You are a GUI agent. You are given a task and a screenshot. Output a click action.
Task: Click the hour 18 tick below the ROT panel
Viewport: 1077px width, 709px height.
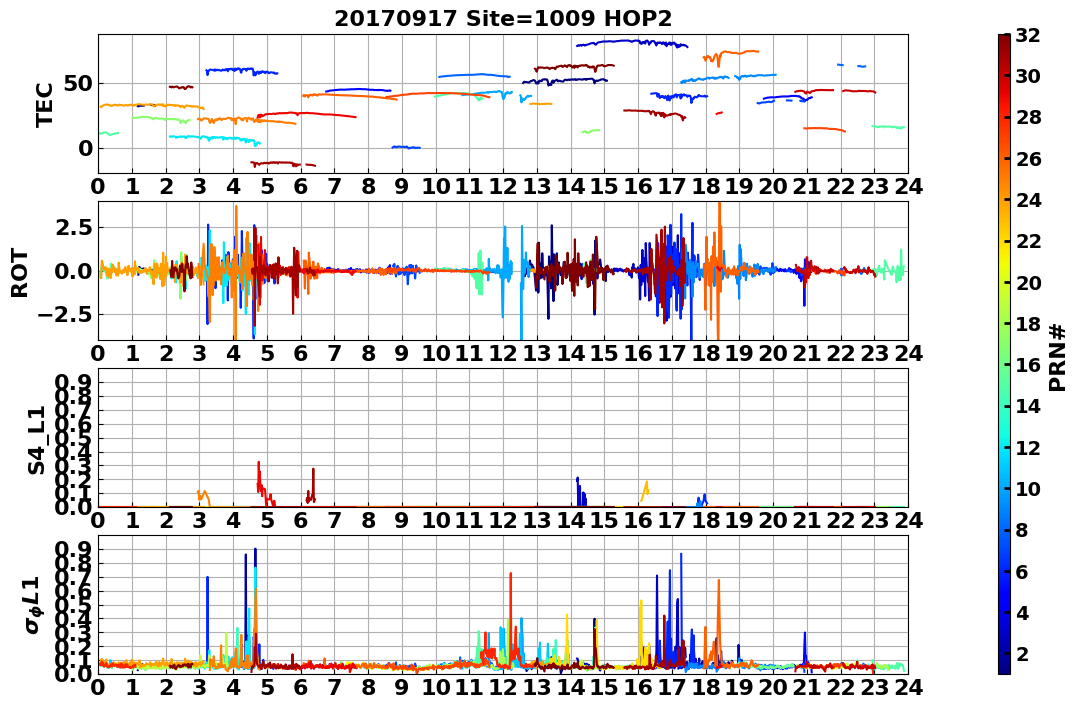point(705,353)
